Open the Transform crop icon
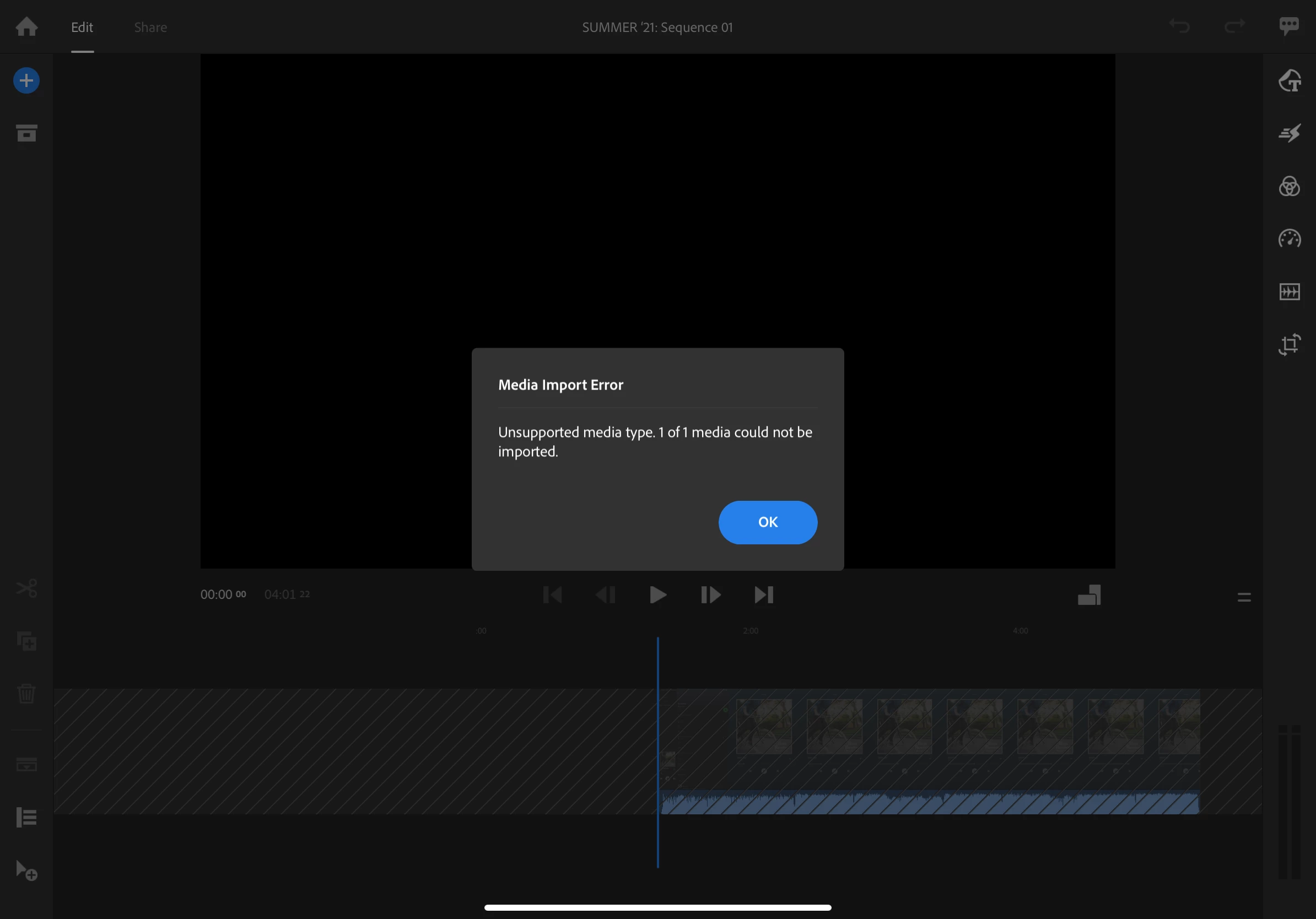The image size is (1316, 919). pyautogui.click(x=1289, y=344)
